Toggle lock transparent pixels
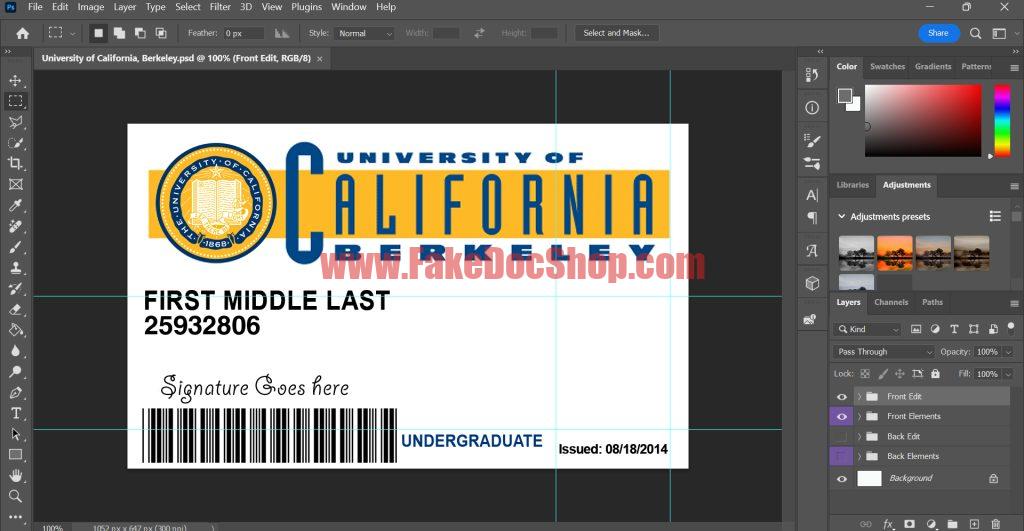This screenshot has height=531, width=1024. (865, 374)
